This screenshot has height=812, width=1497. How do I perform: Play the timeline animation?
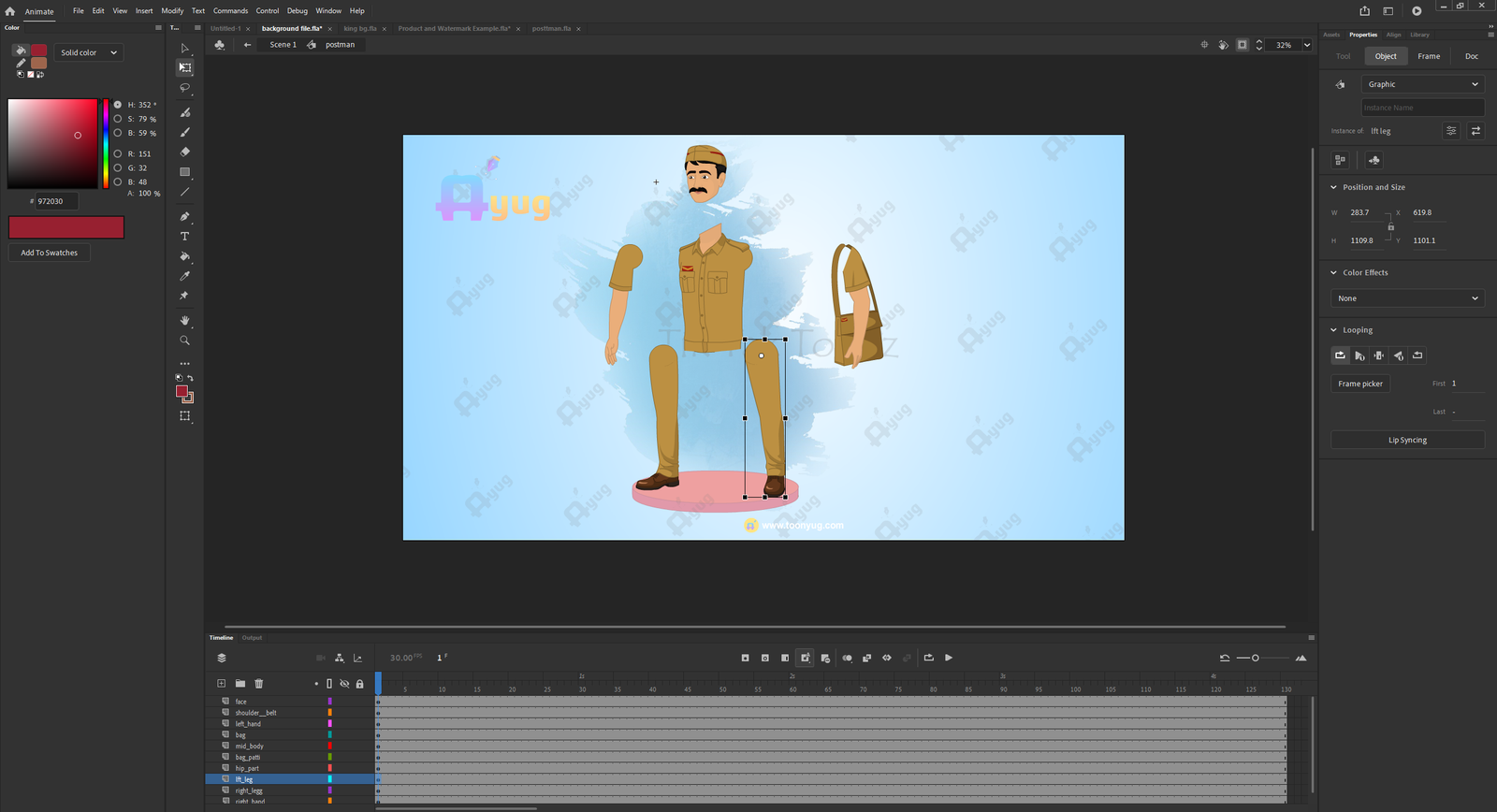point(949,658)
